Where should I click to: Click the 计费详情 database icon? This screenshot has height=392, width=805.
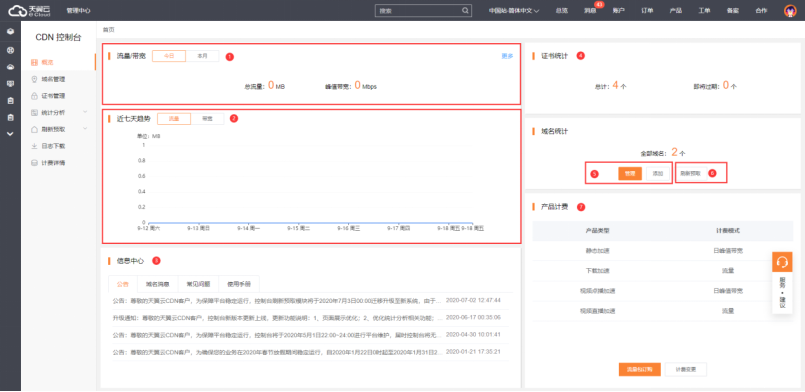click(x=34, y=163)
